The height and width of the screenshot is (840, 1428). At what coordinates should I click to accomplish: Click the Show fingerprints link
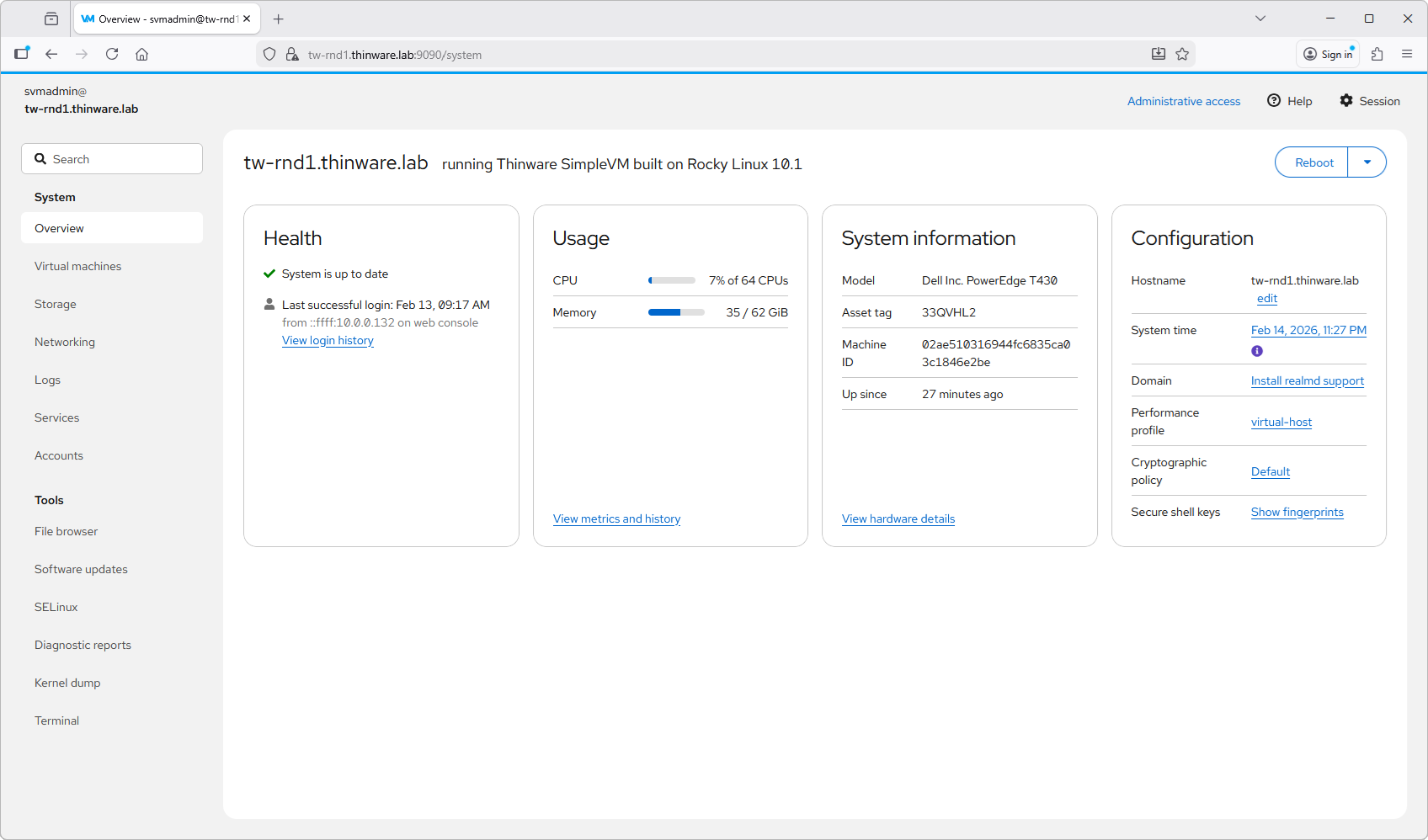[x=1297, y=513]
